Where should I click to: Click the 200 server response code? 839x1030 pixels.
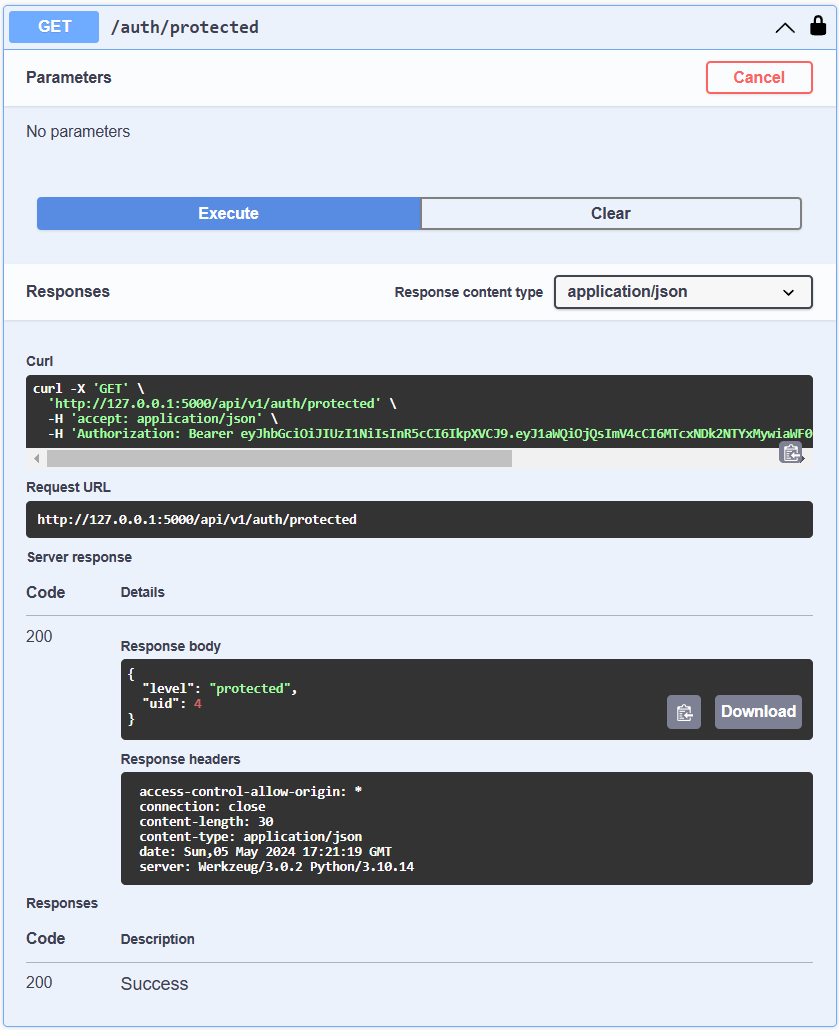coord(39,636)
